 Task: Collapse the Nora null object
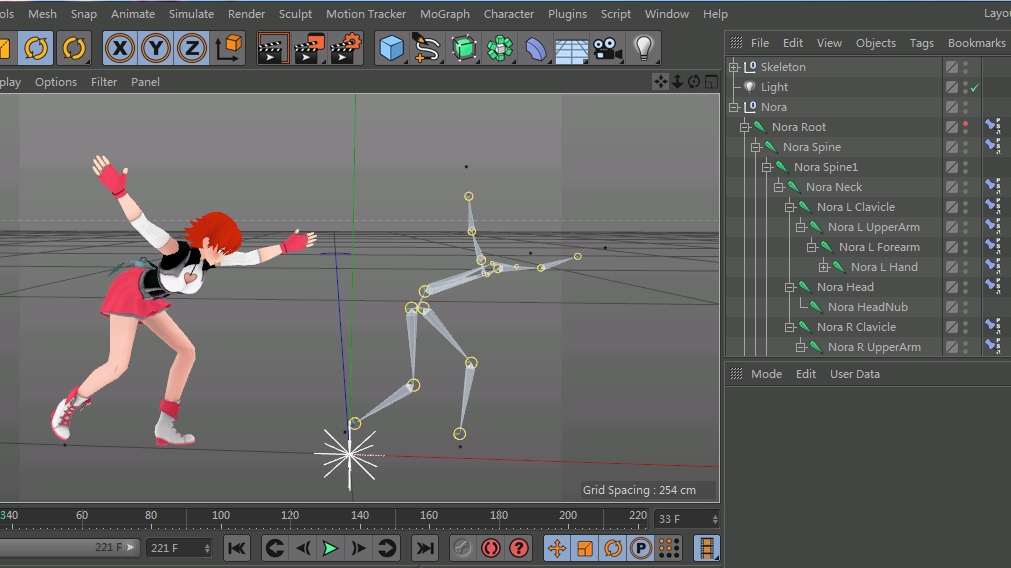[734, 107]
